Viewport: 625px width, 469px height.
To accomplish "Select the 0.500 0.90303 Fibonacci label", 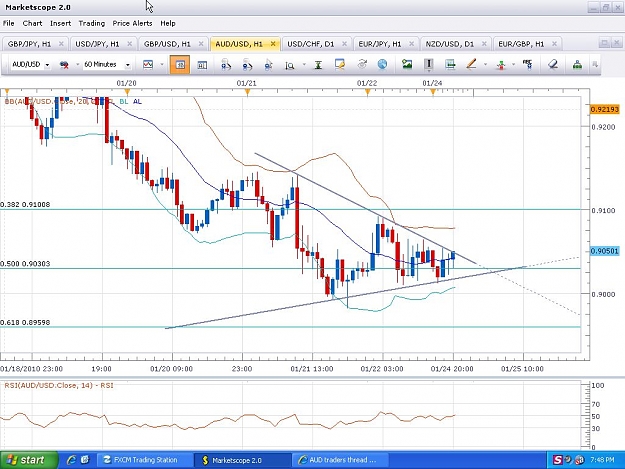I will click(25, 264).
